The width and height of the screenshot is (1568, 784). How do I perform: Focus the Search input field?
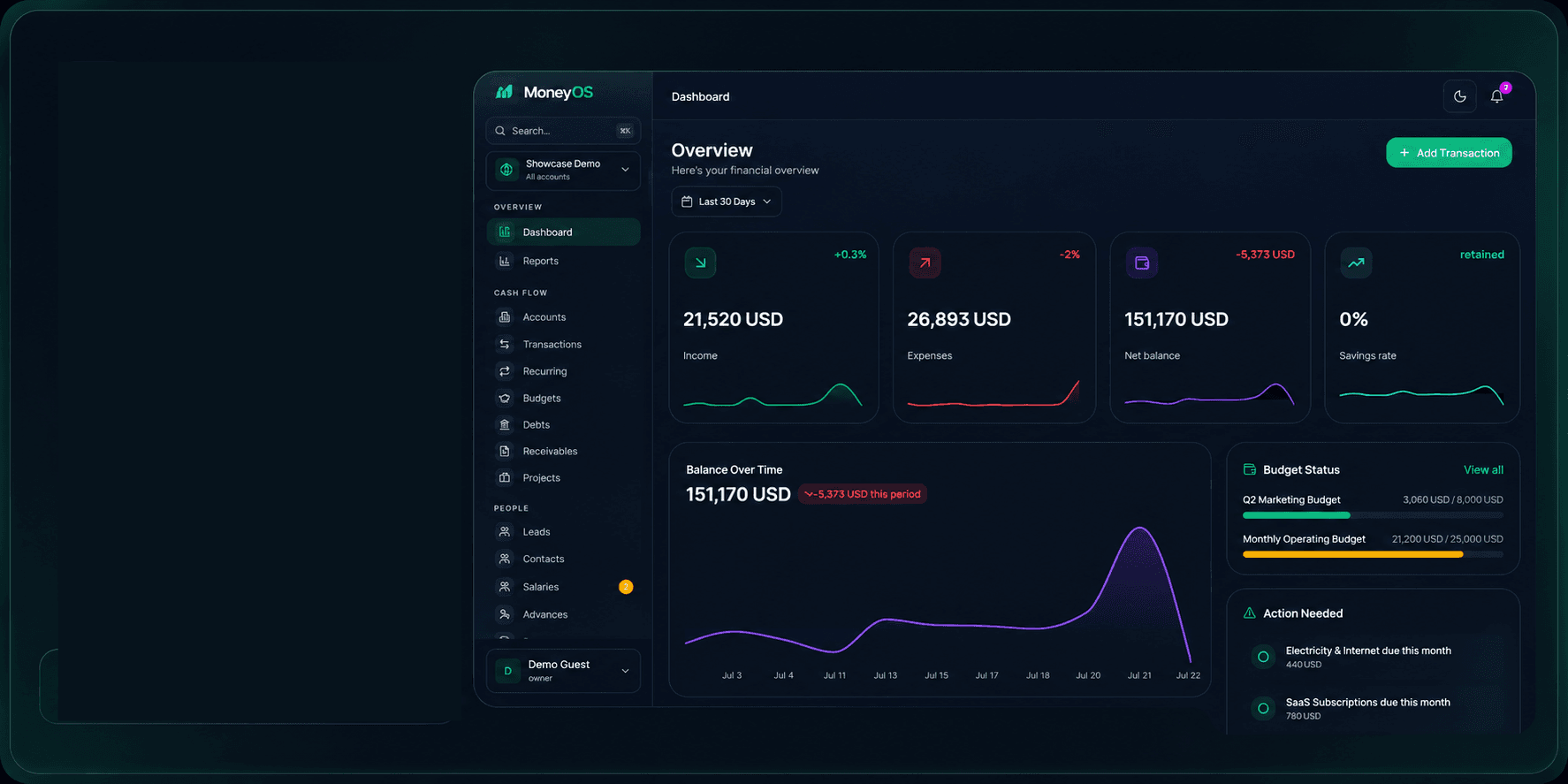tap(563, 131)
